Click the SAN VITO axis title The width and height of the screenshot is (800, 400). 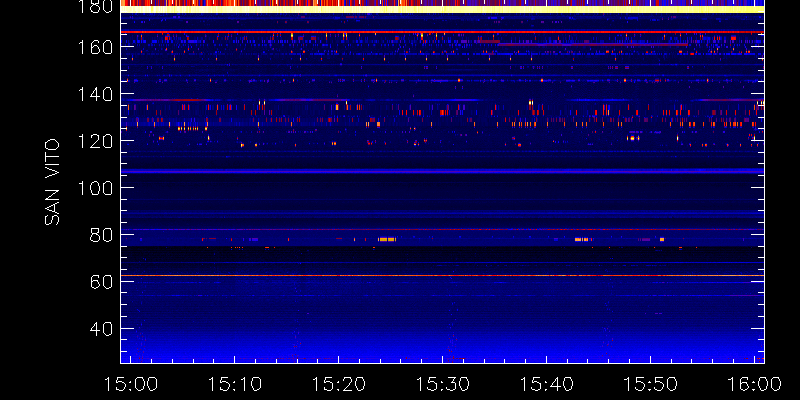click(52, 183)
